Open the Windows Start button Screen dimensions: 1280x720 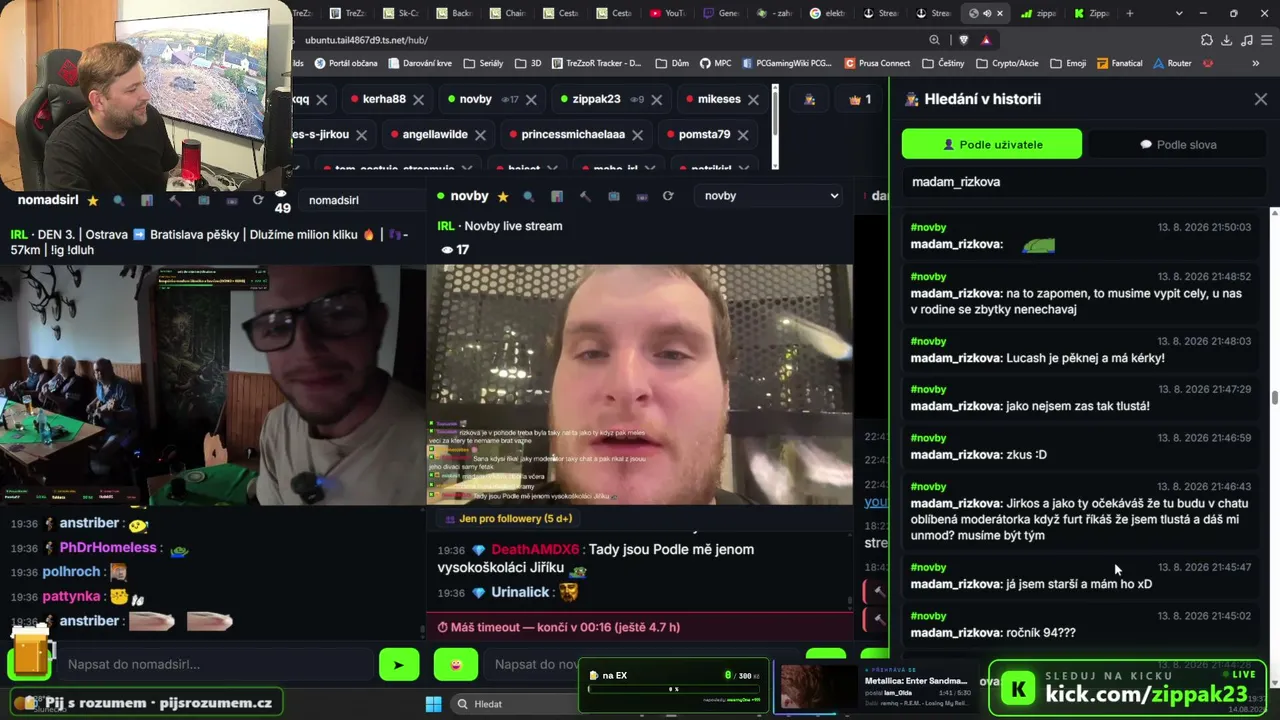point(434,704)
